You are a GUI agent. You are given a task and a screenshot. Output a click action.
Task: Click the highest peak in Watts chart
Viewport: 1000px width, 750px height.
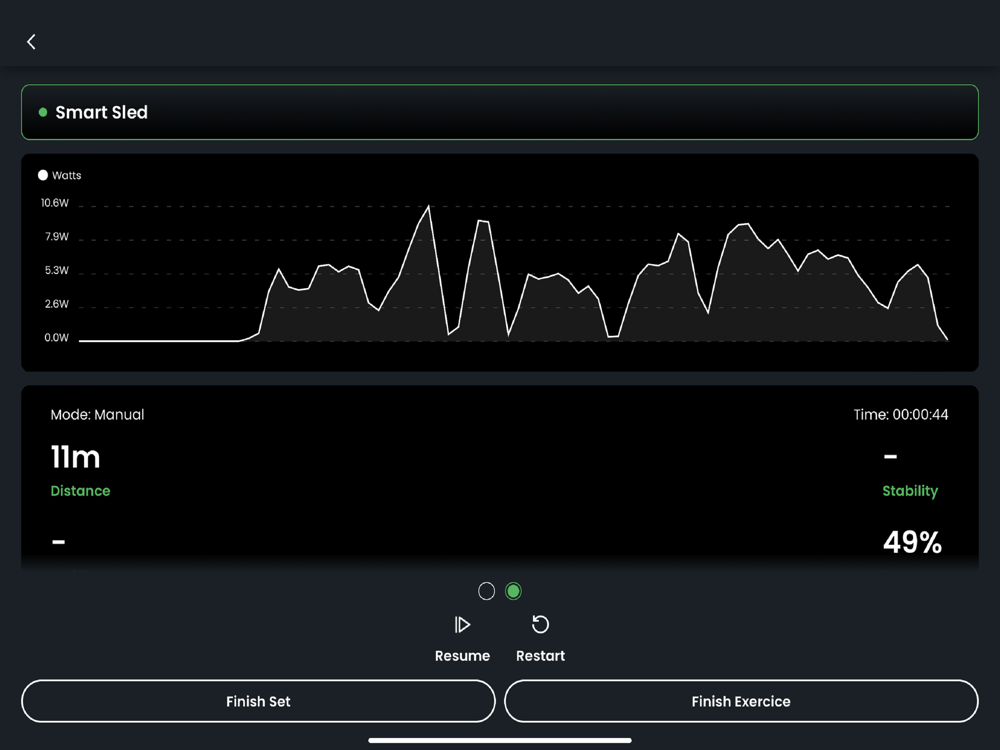(429, 206)
